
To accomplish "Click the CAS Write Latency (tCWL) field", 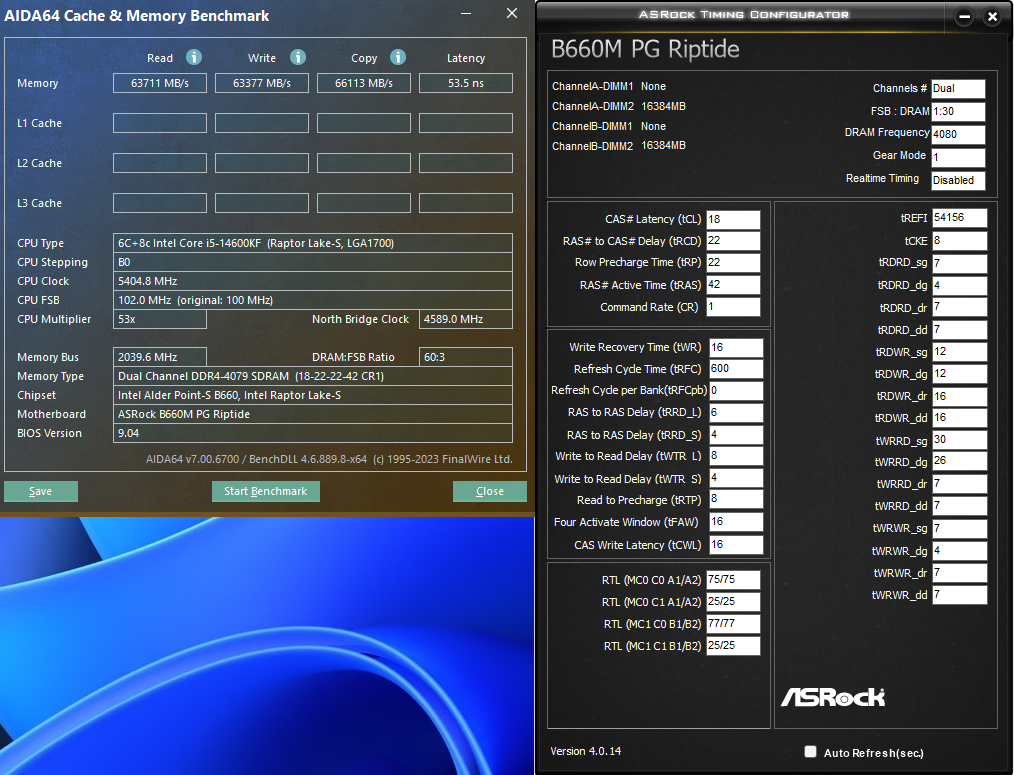I will click(x=736, y=545).
